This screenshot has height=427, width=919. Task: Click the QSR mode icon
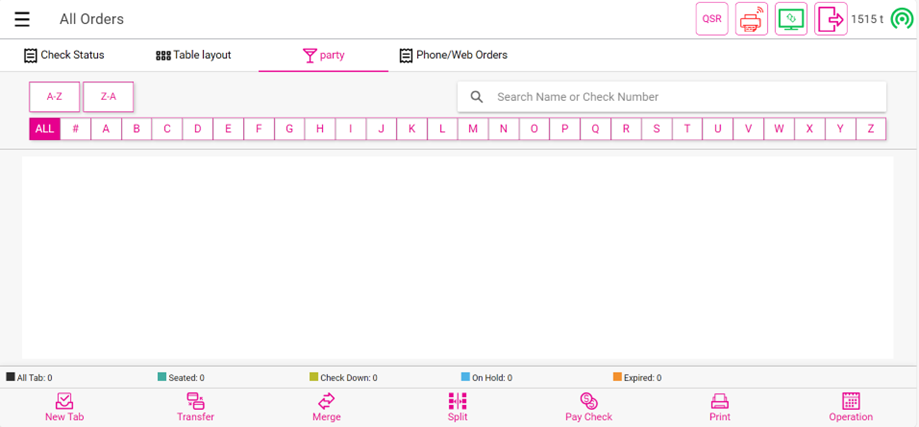[712, 19]
